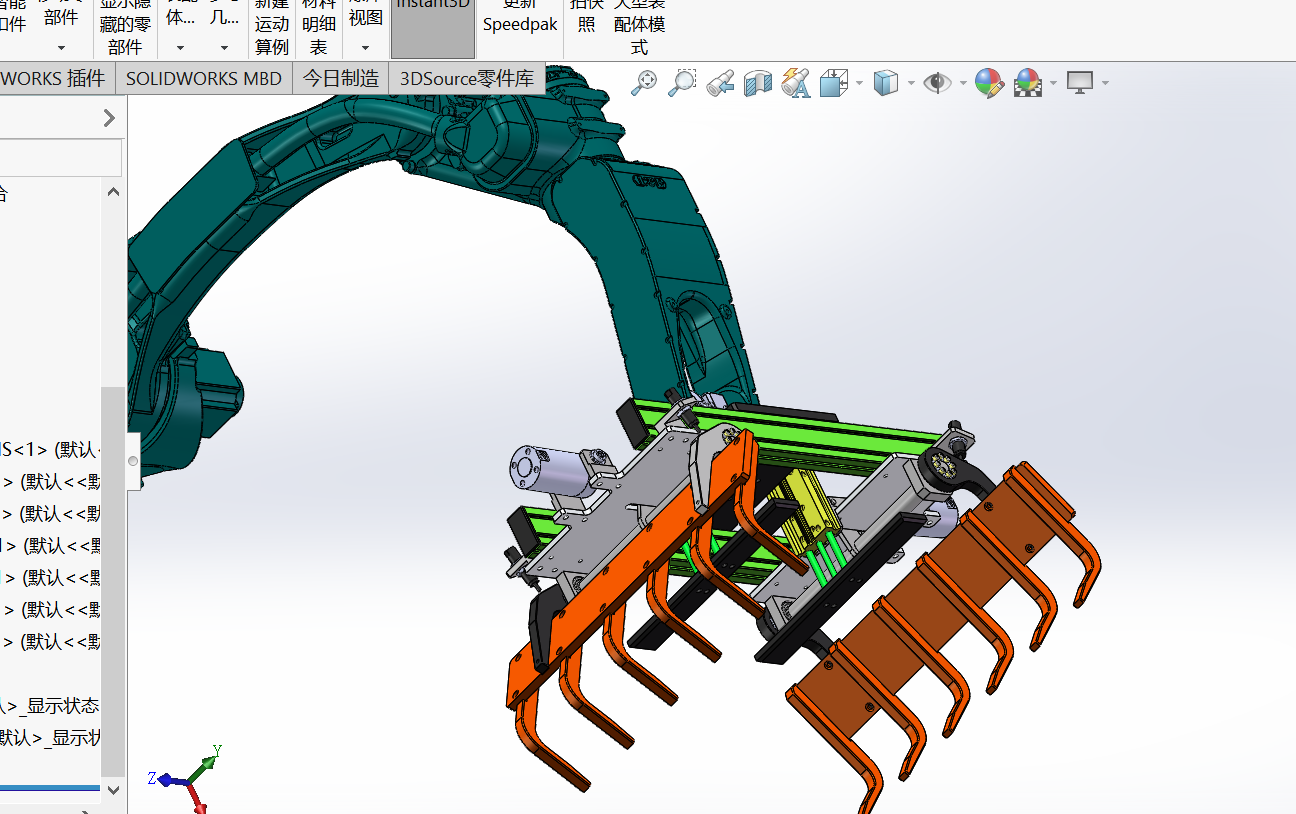This screenshot has width=1296, height=814.
Task: Open View Orientation dropdown arrow
Action: 859,83
